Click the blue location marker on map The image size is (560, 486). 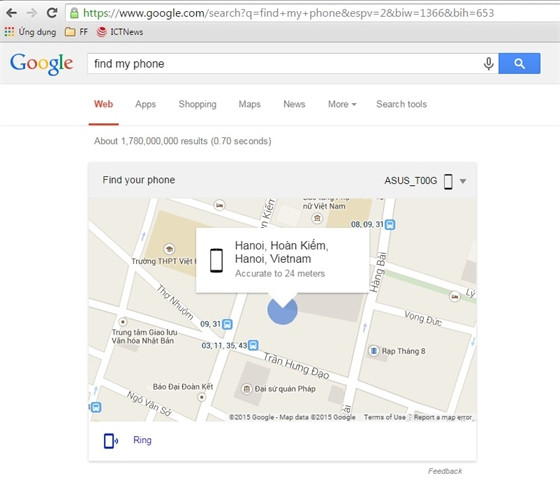coord(282,310)
